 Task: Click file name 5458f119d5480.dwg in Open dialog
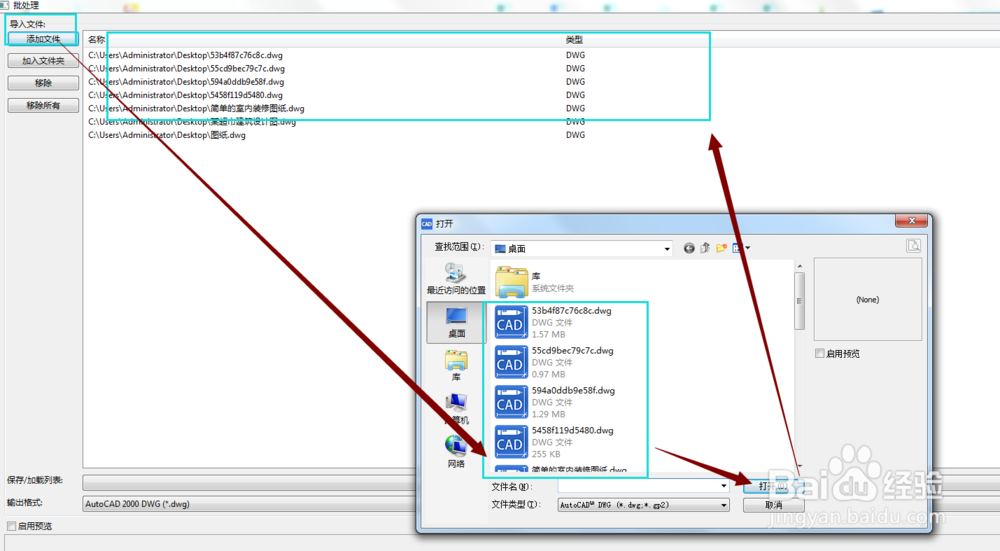pyautogui.click(x=572, y=430)
